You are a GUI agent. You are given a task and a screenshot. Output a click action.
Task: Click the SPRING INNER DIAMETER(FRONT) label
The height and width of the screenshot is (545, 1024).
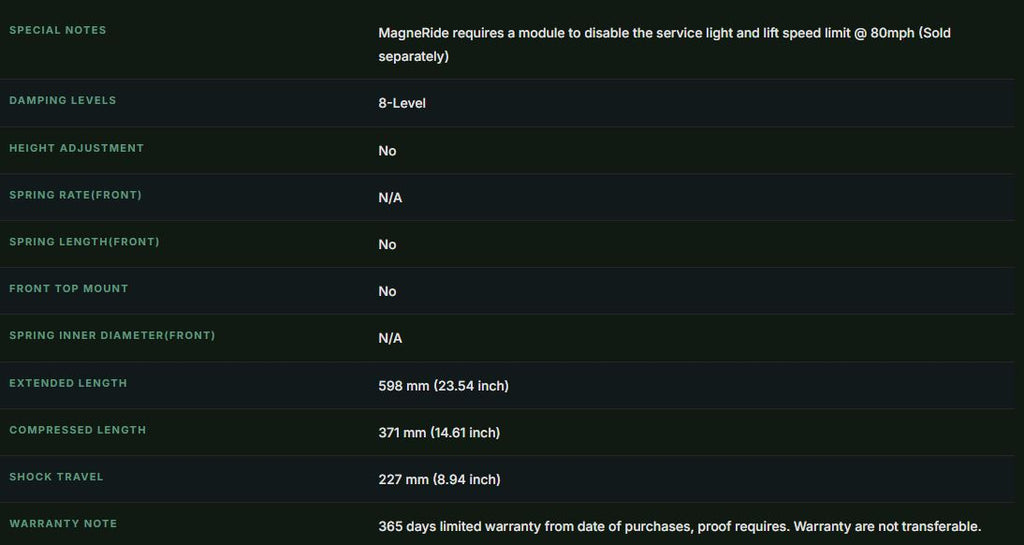click(x=112, y=335)
